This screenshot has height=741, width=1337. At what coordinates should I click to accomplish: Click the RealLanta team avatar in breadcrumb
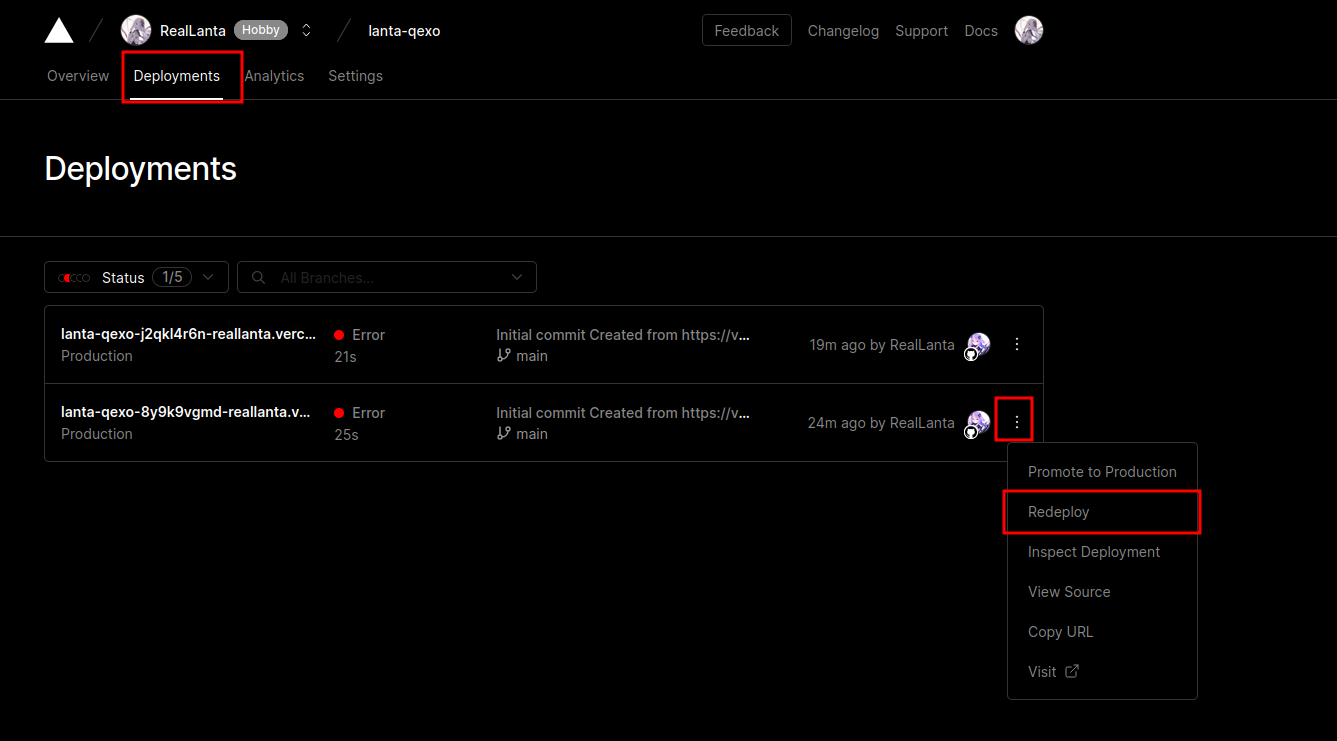(x=136, y=31)
